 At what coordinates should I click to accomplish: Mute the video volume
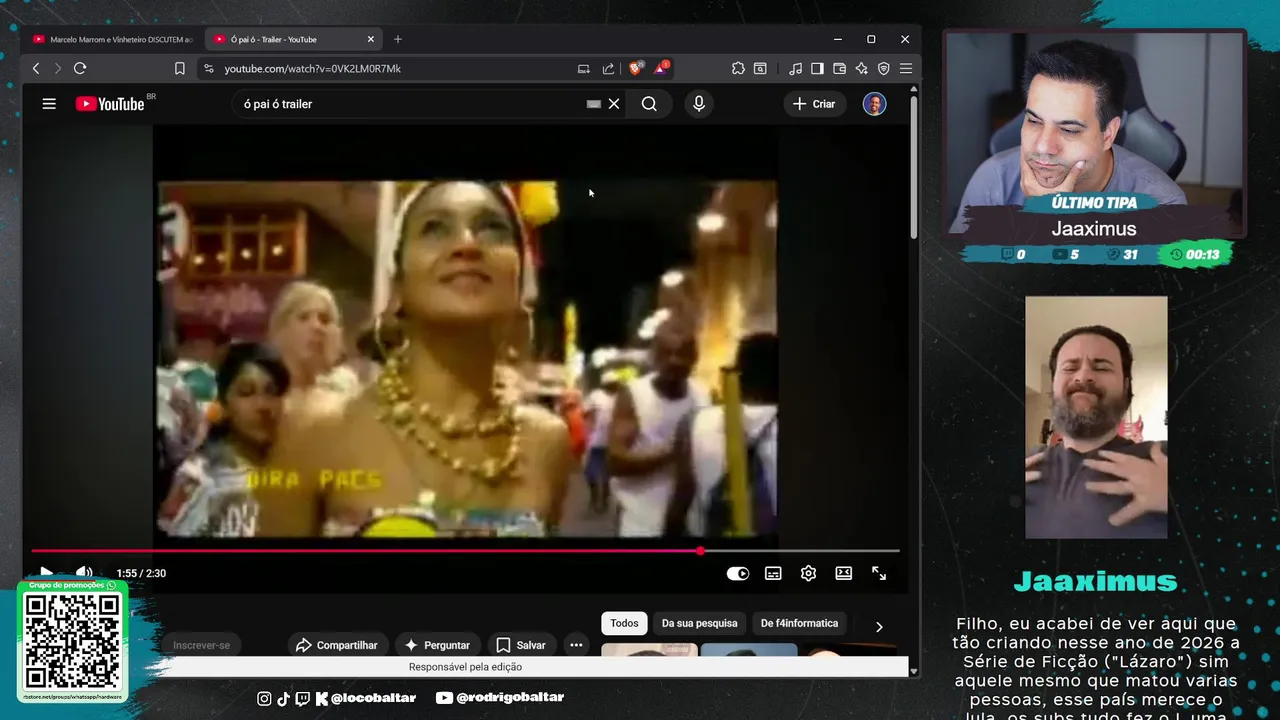point(84,573)
